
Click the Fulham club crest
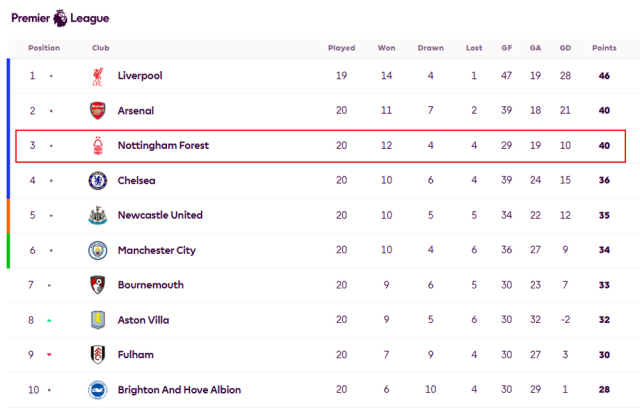[x=97, y=355]
